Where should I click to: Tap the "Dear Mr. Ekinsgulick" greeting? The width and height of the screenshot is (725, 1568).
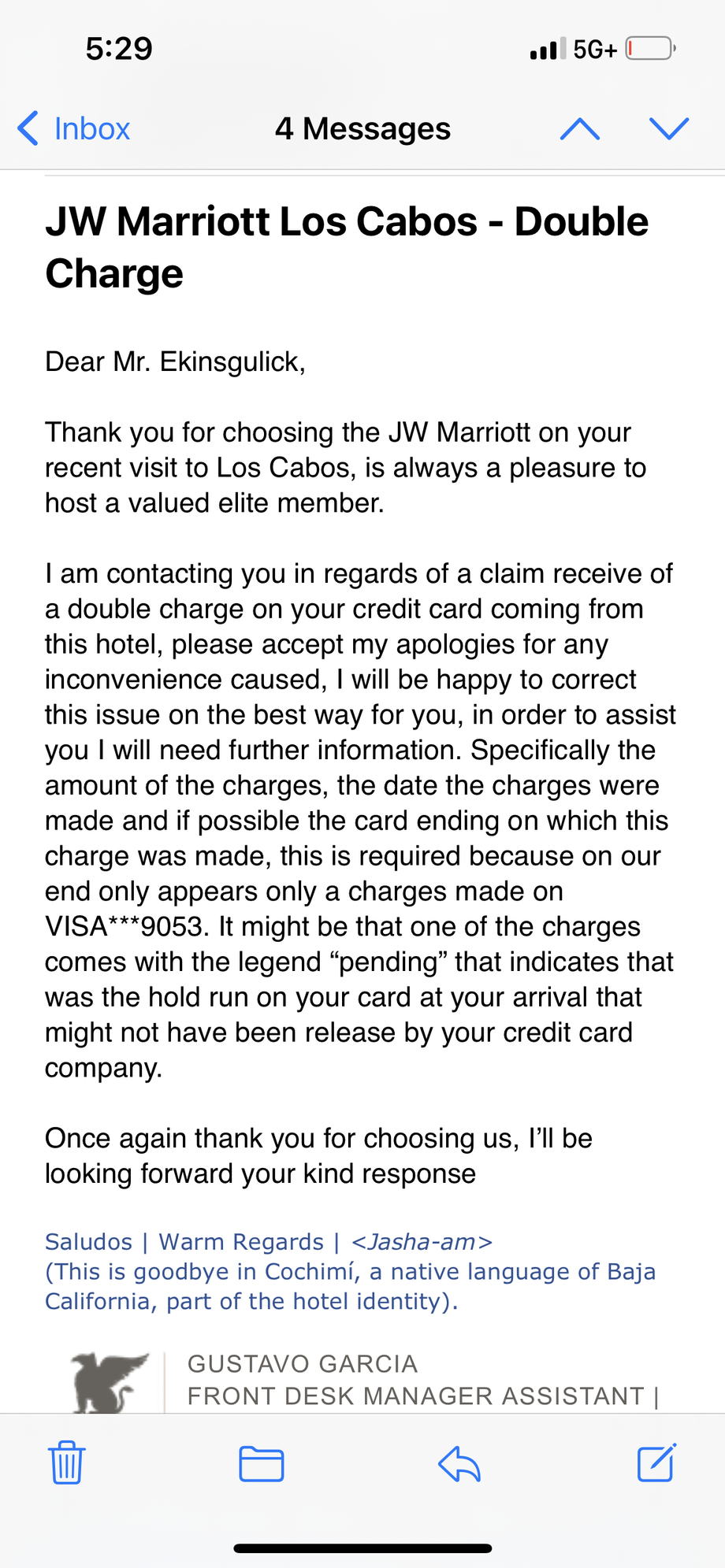pyautogui.click(x=175, y=361)
